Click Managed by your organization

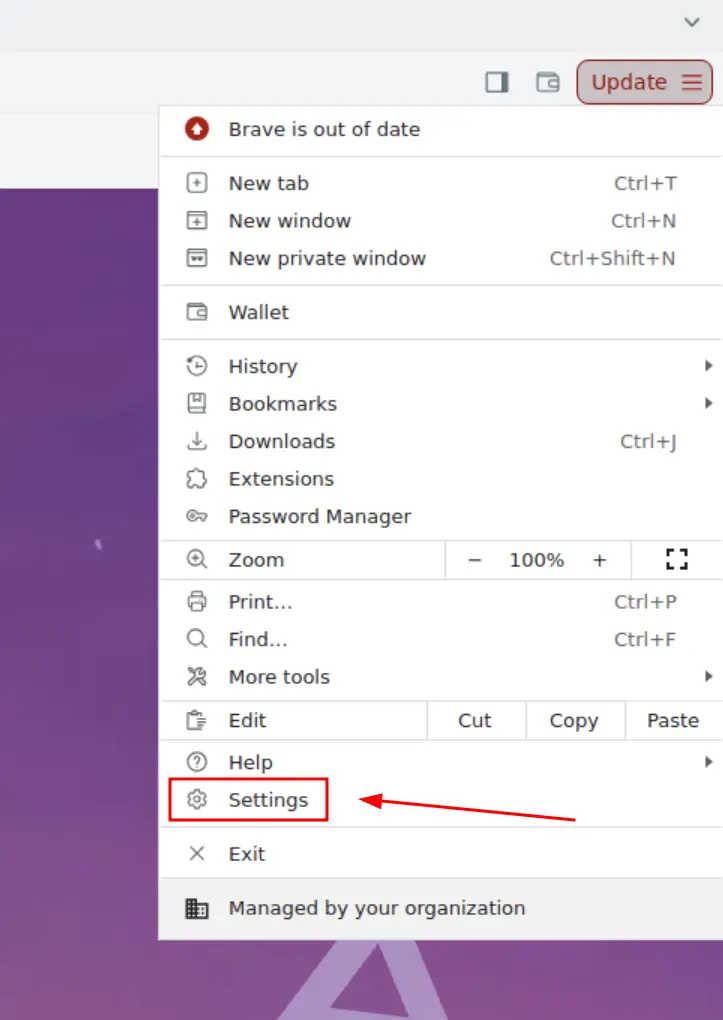[x=441, y=908]
